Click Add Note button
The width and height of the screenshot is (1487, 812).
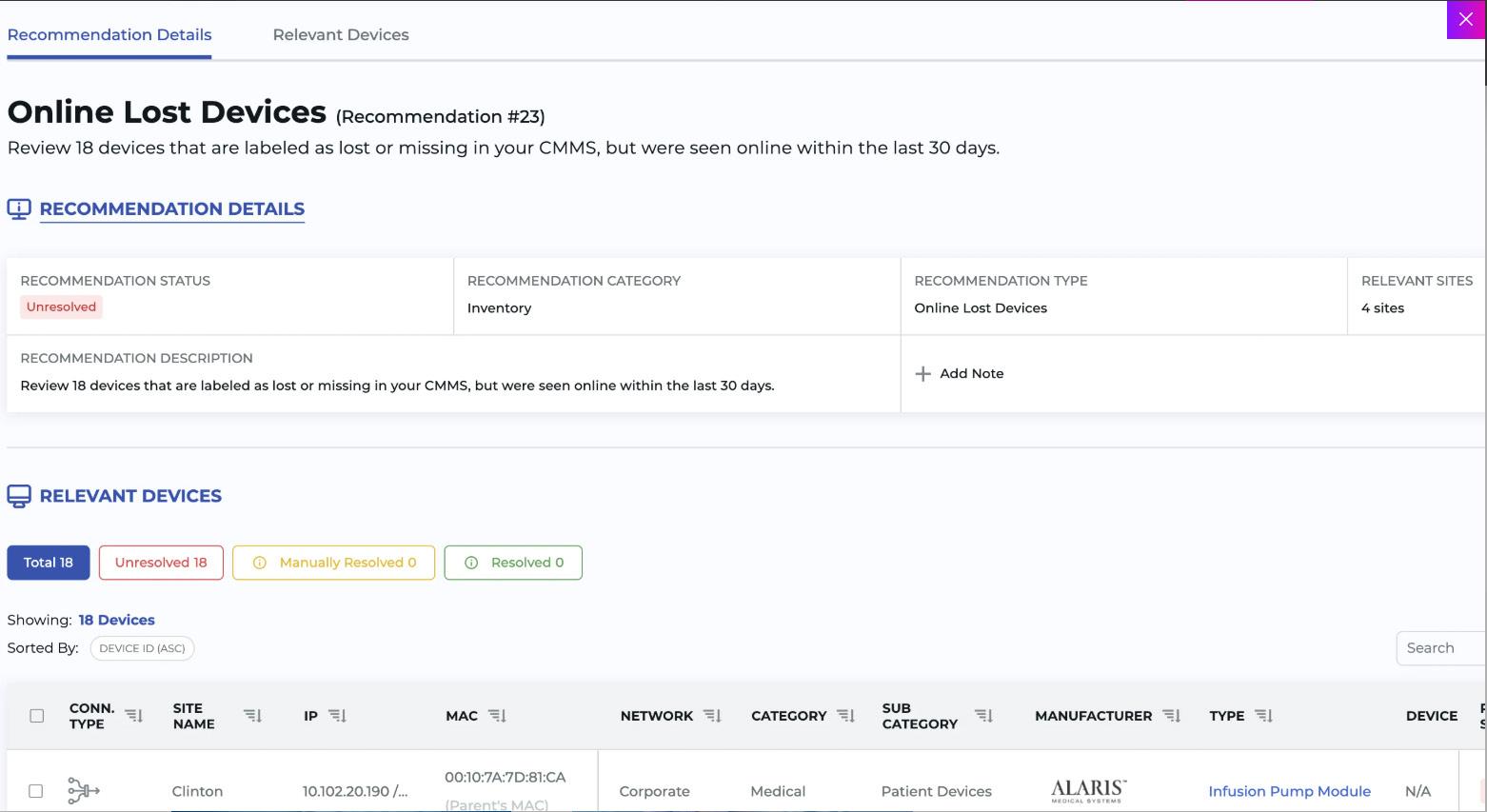click(960, 373)
